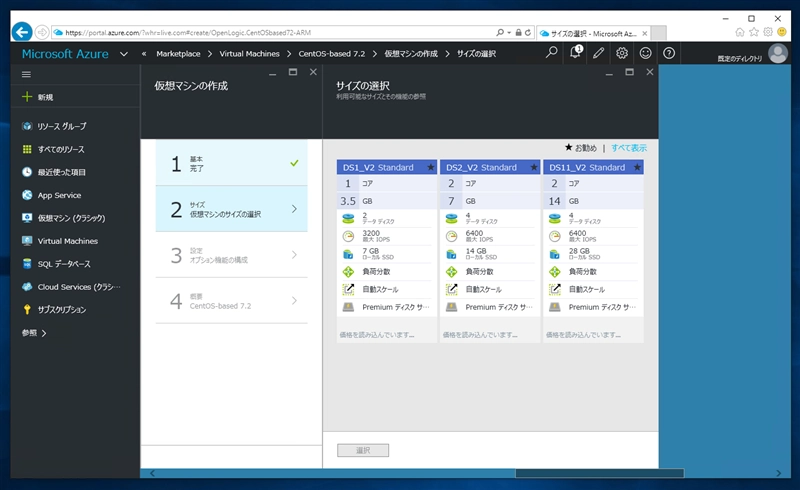Open the browser tools gear icon
800x490 pixels.
pos(768,33)
